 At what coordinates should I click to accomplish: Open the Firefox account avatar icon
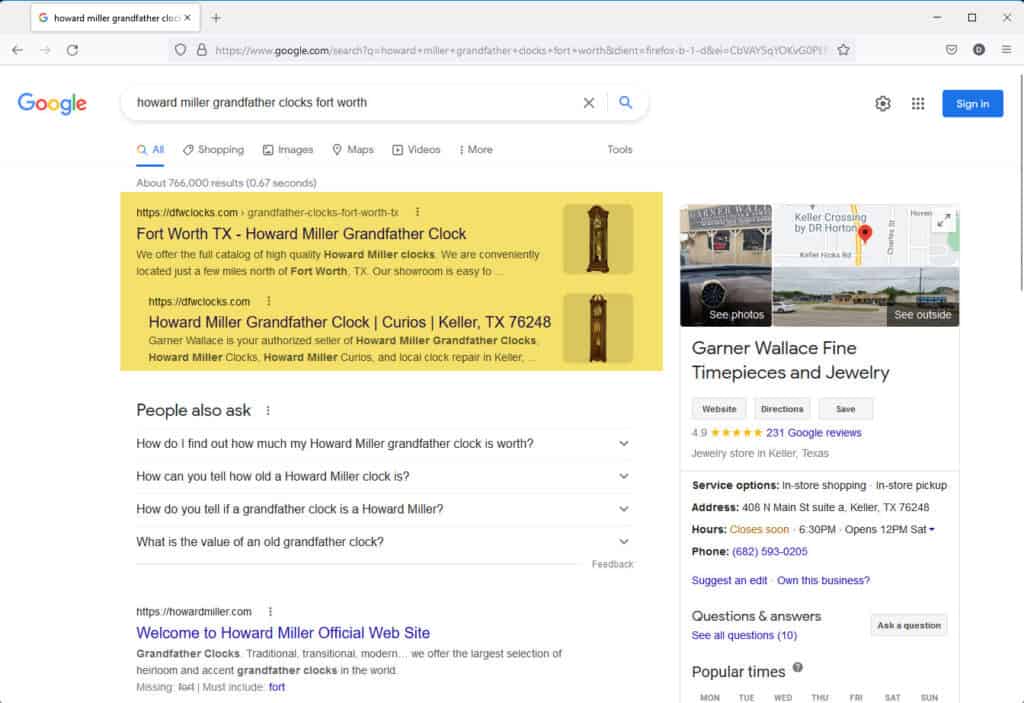[979, 50]
